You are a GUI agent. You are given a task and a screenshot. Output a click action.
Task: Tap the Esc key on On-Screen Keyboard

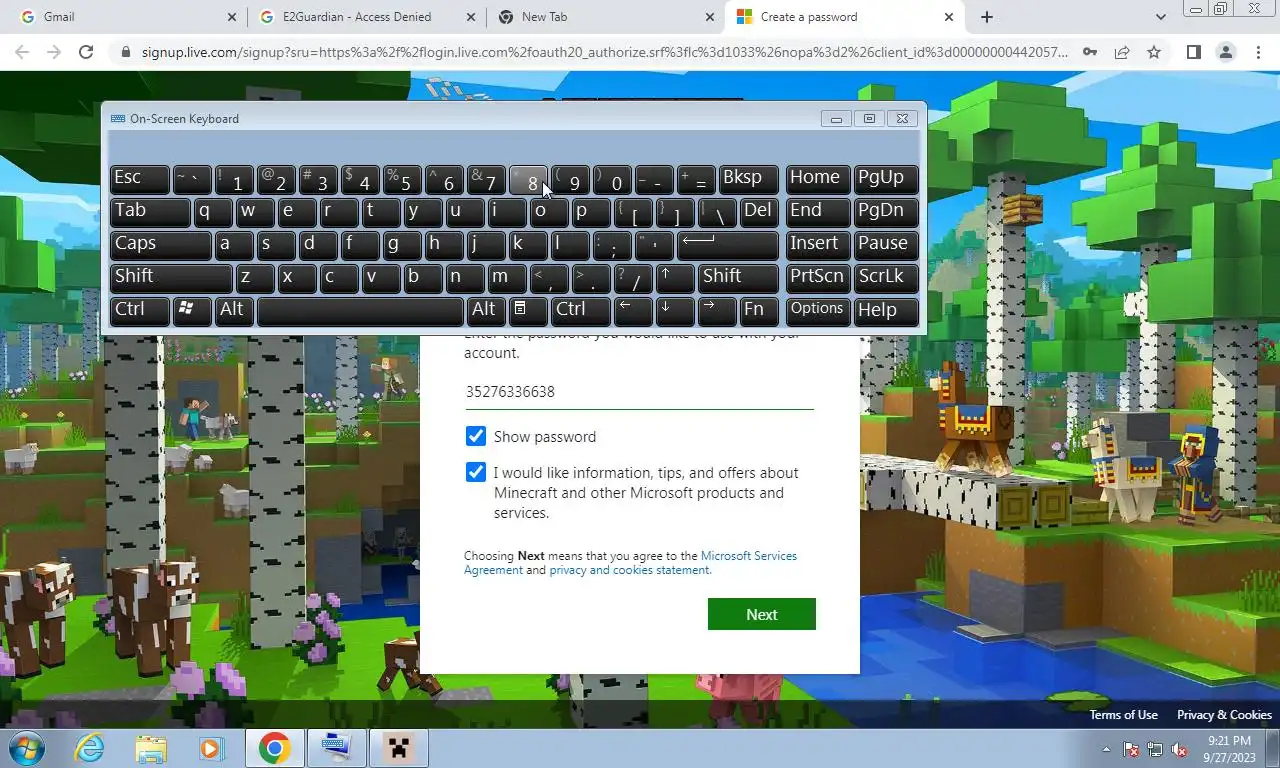click(140, 179)
